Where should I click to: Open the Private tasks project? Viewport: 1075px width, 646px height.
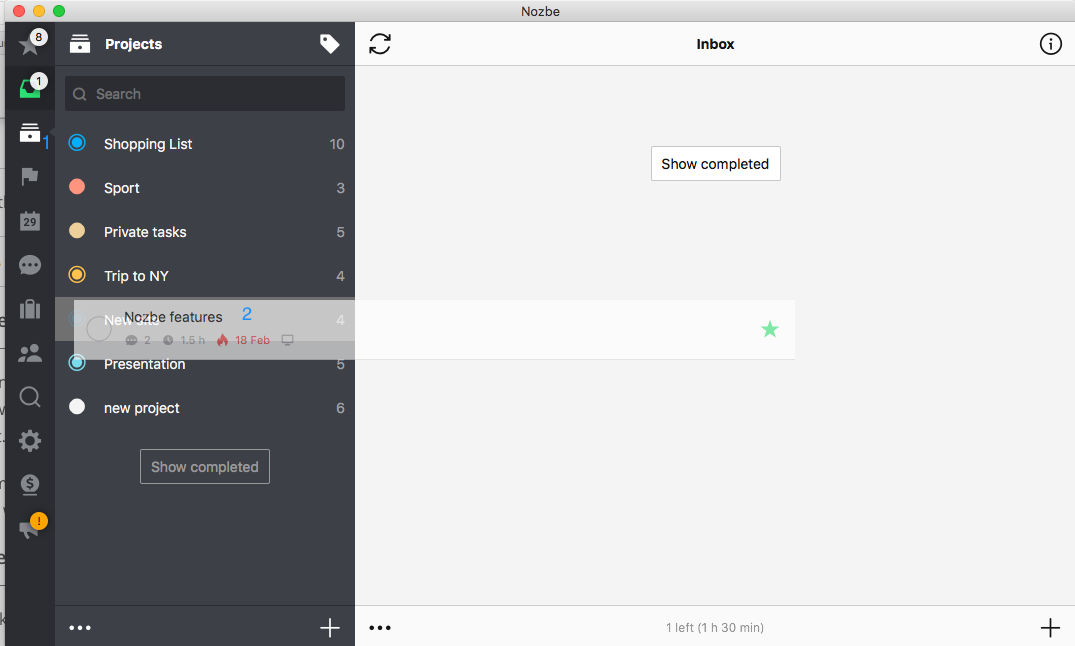[x=205, y=232]
